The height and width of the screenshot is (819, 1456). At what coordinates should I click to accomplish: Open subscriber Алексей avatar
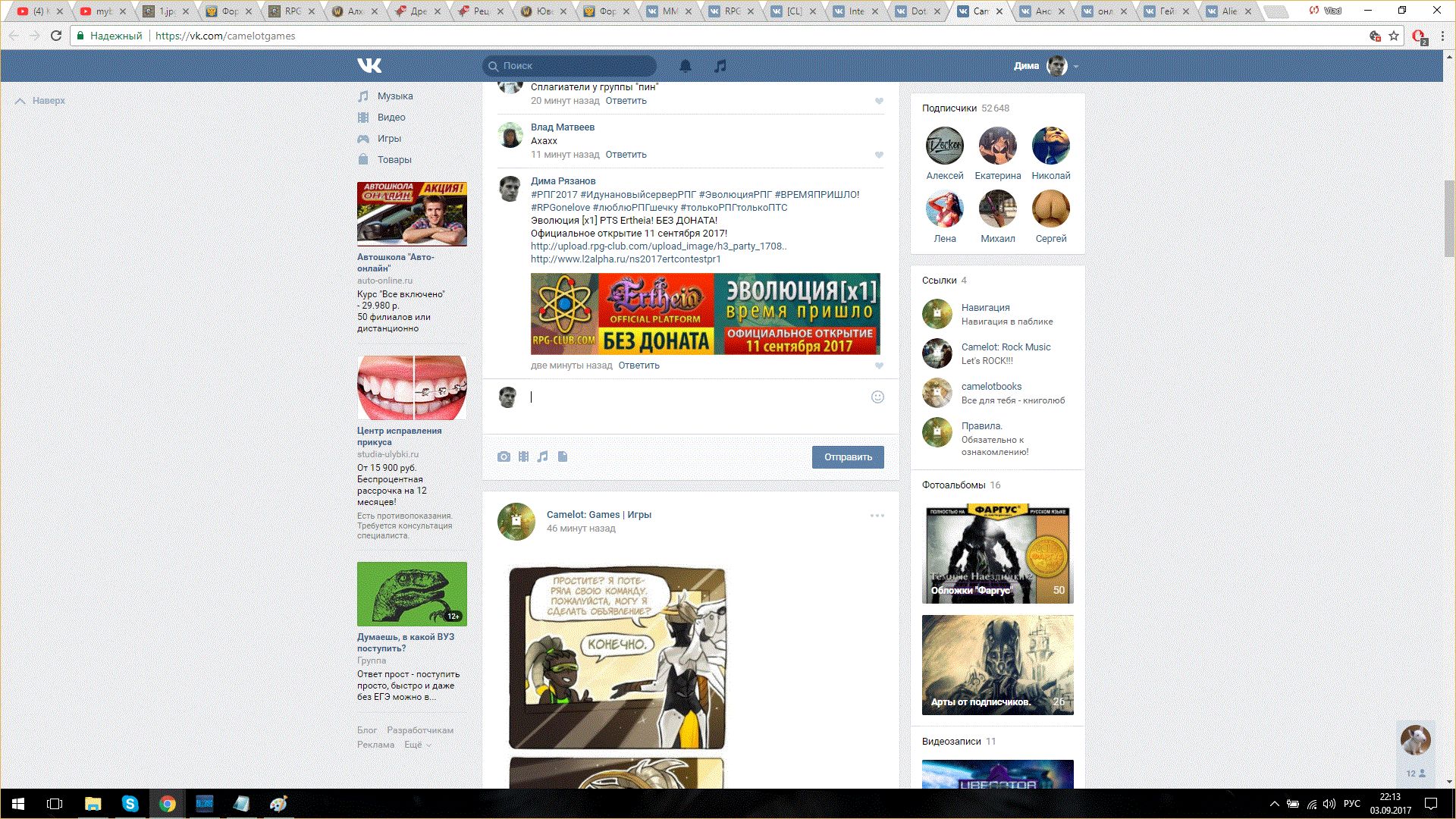pyautogui.click(x=945, y=146)
